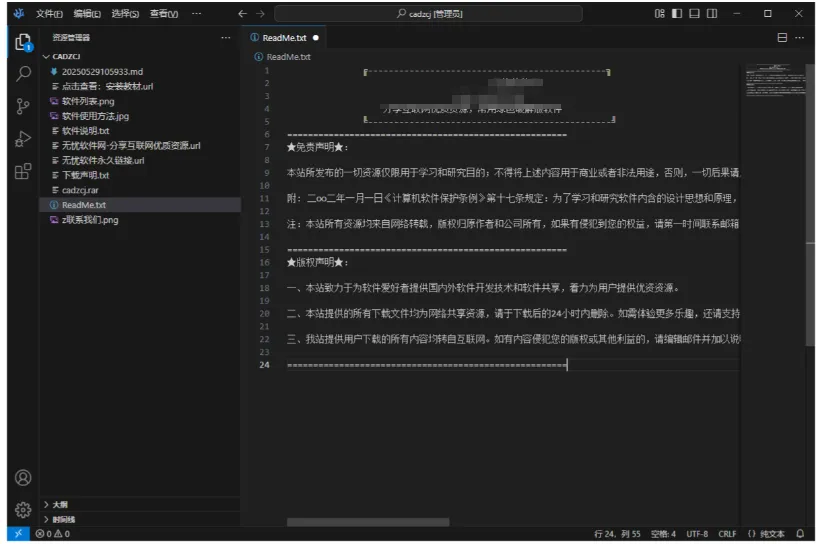827x544 pixels.
Task: Open the 选择(S) menu
Action: point(125,14)
